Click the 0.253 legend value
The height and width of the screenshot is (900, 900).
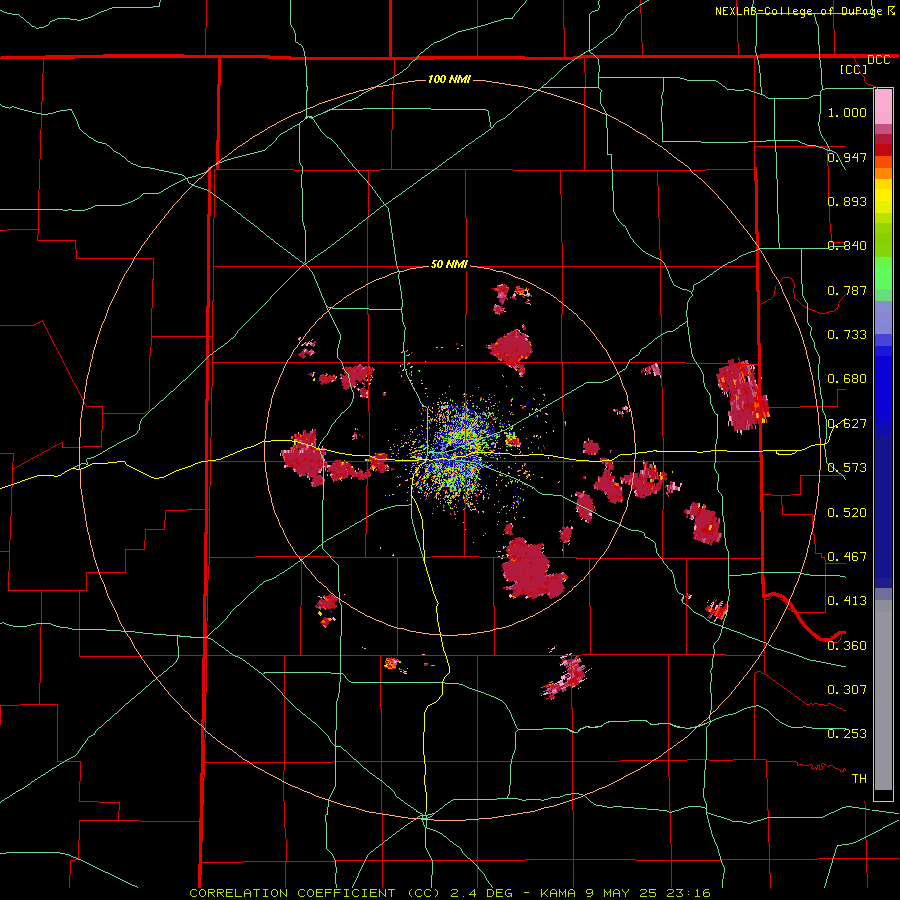pyautogui.click(x=847, y=734)
